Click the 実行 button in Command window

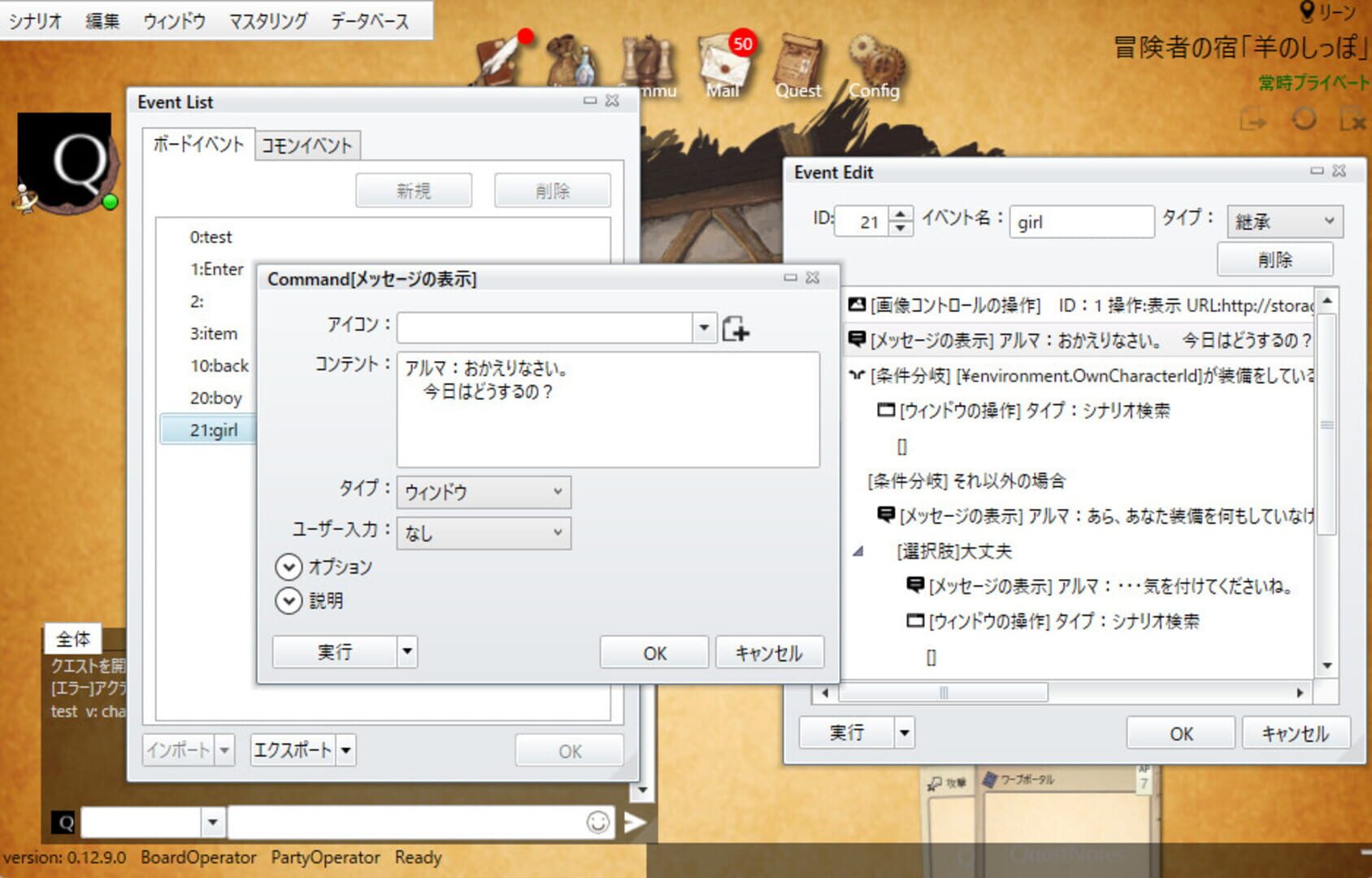(x=333, y=651)
